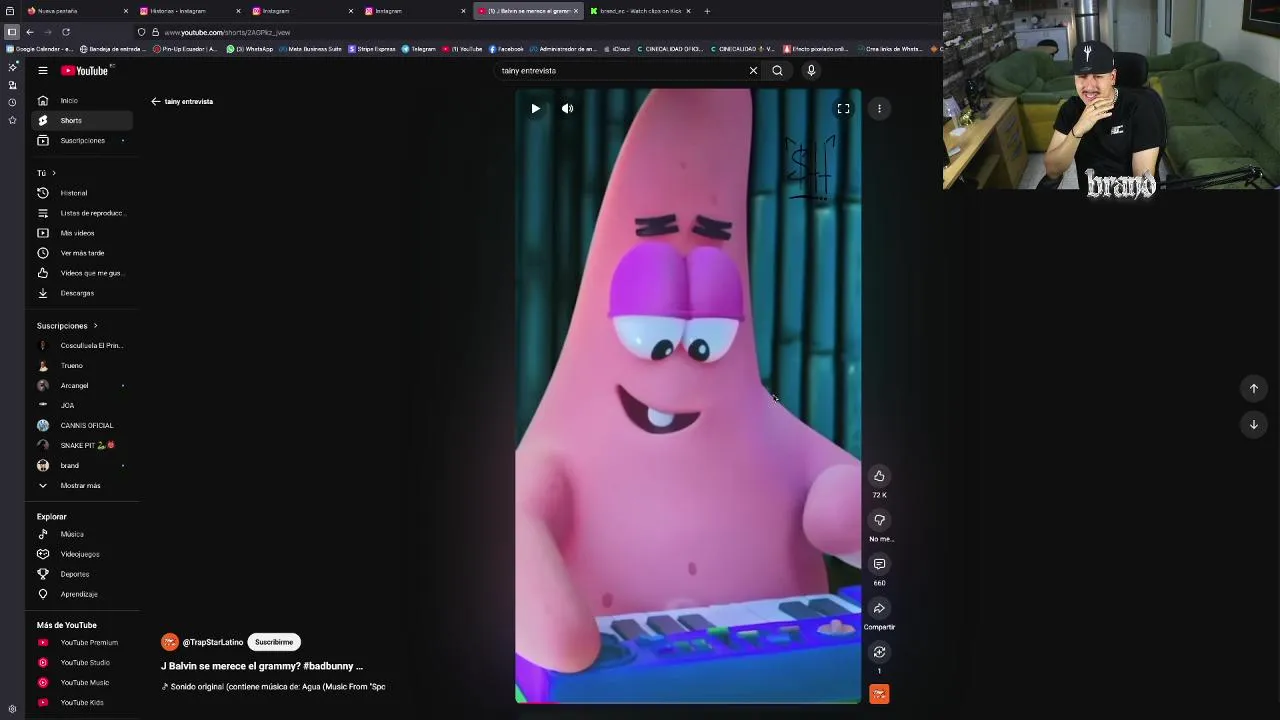The width and height of the screenshot is (1280, 720).
Task: Click the YouTube logo
Action: pyautogui.click(x=85, y=70)
